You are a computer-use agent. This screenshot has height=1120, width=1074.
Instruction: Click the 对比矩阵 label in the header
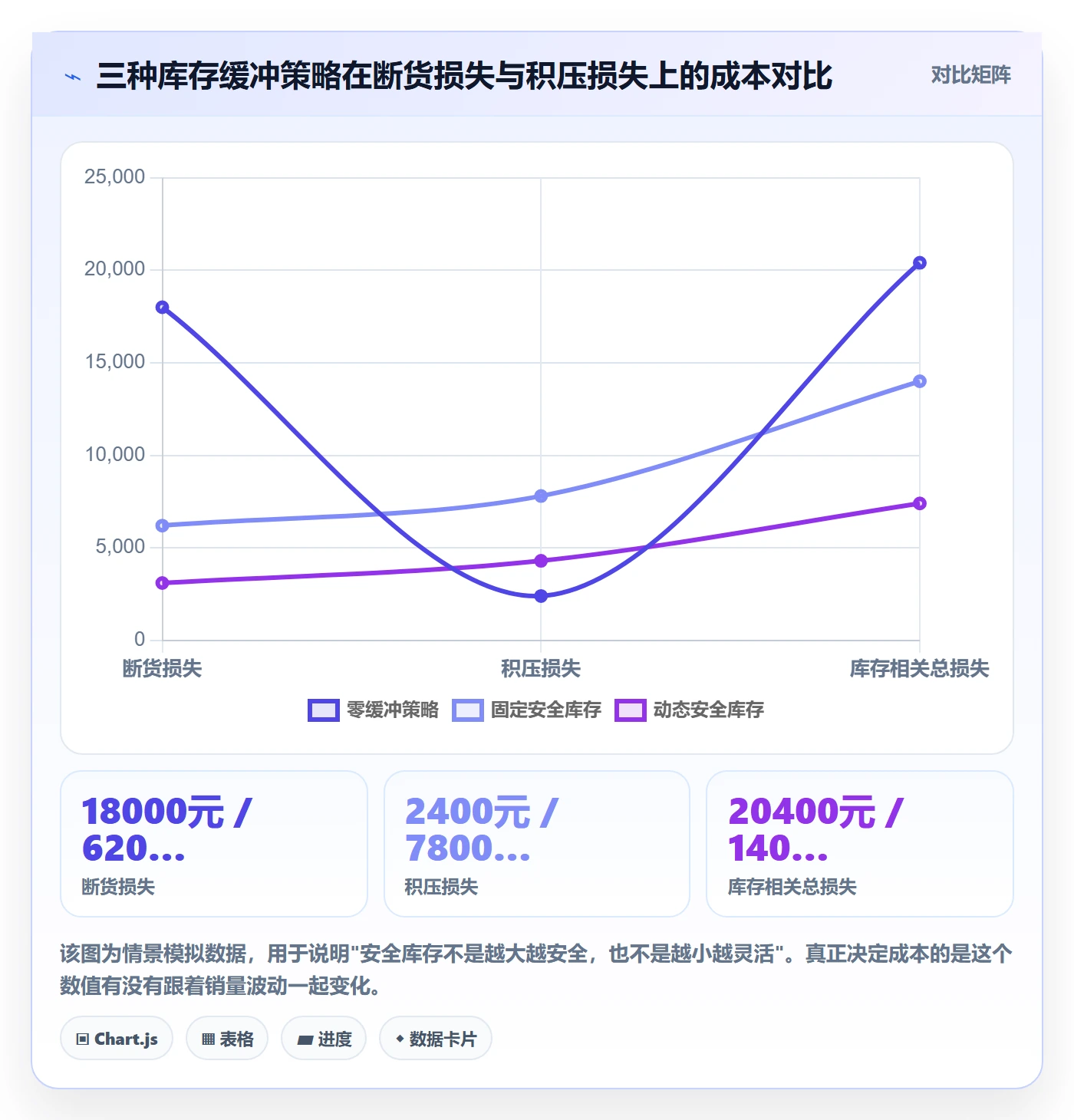pyautogui.click(x=970, y=75)
